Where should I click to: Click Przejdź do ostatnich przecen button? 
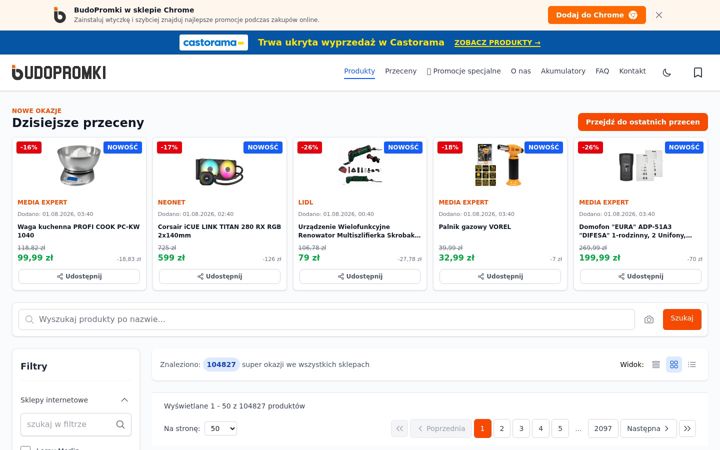point(642,122)
